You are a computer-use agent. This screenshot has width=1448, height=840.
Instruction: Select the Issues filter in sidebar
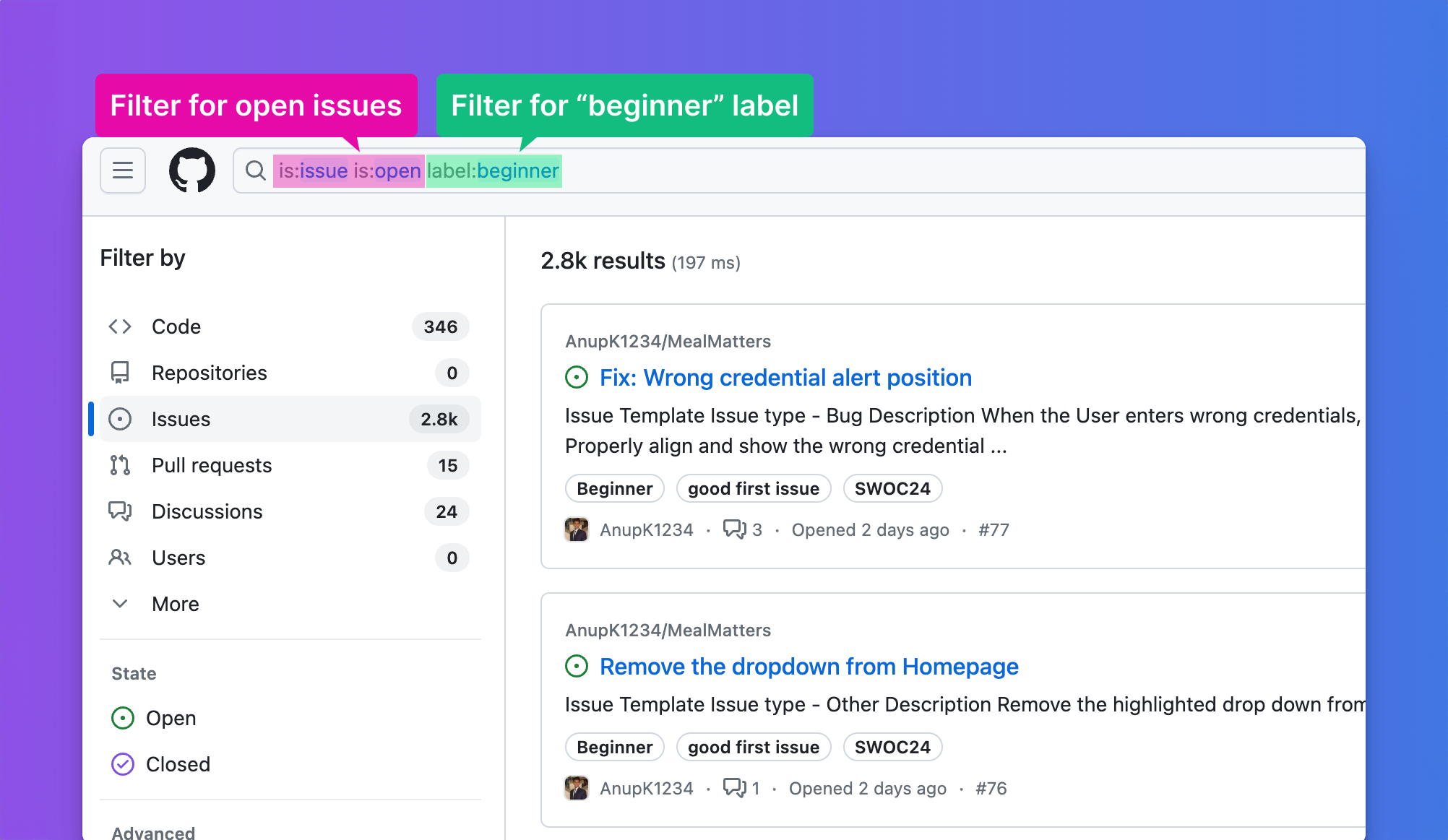(181, 419)
